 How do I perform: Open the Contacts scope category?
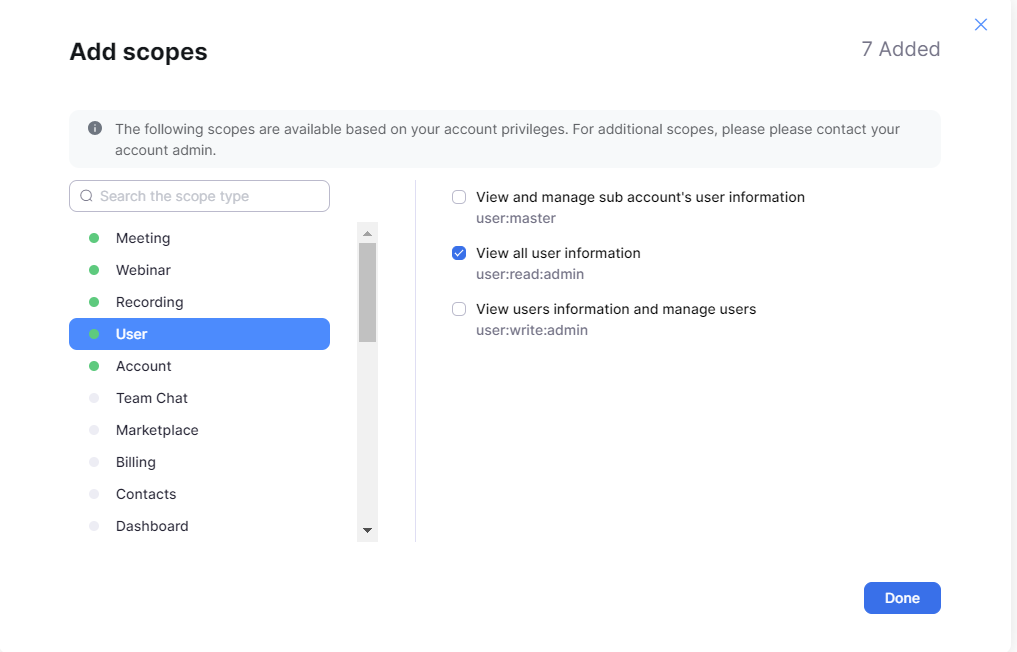(x=146, y=494)
